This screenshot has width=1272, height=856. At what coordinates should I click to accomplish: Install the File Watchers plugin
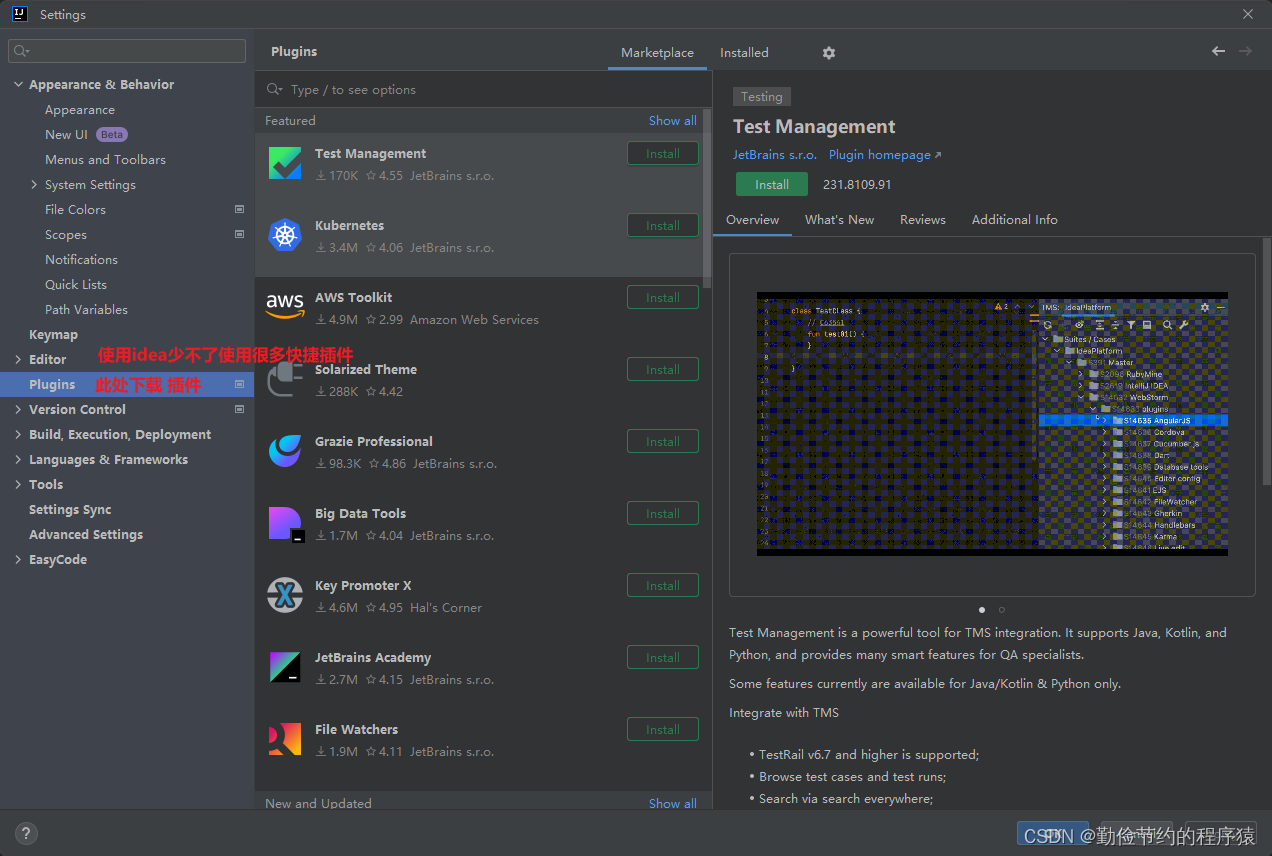(x=662, y=730)
